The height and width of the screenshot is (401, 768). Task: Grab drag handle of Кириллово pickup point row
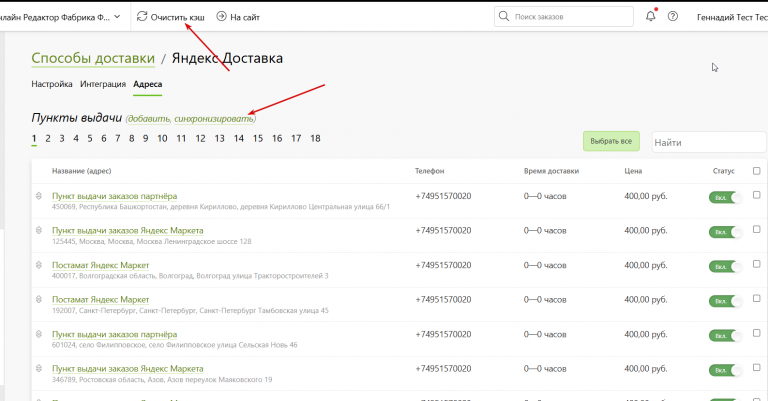pos(39,196)
